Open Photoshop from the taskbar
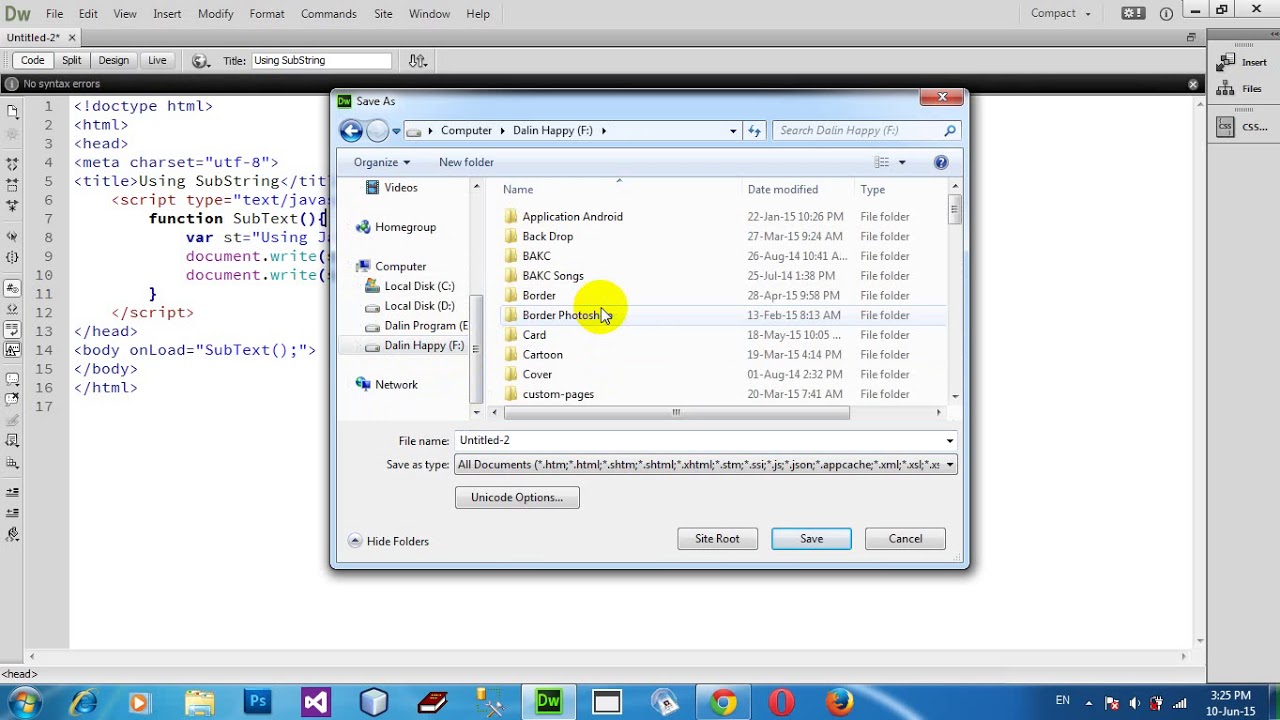The width and height of the screenshot is (1280, 720). [x=258, y=702]
